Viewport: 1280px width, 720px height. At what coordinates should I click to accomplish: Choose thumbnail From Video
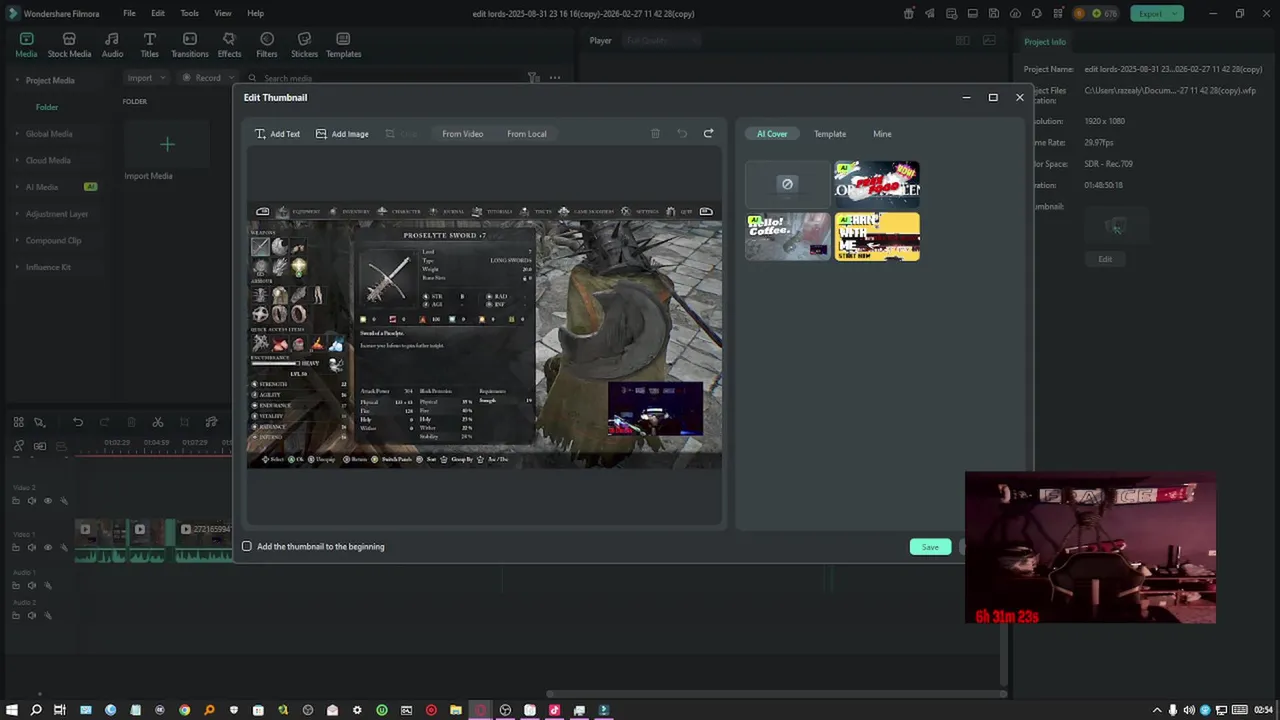[x=462, y=134]
